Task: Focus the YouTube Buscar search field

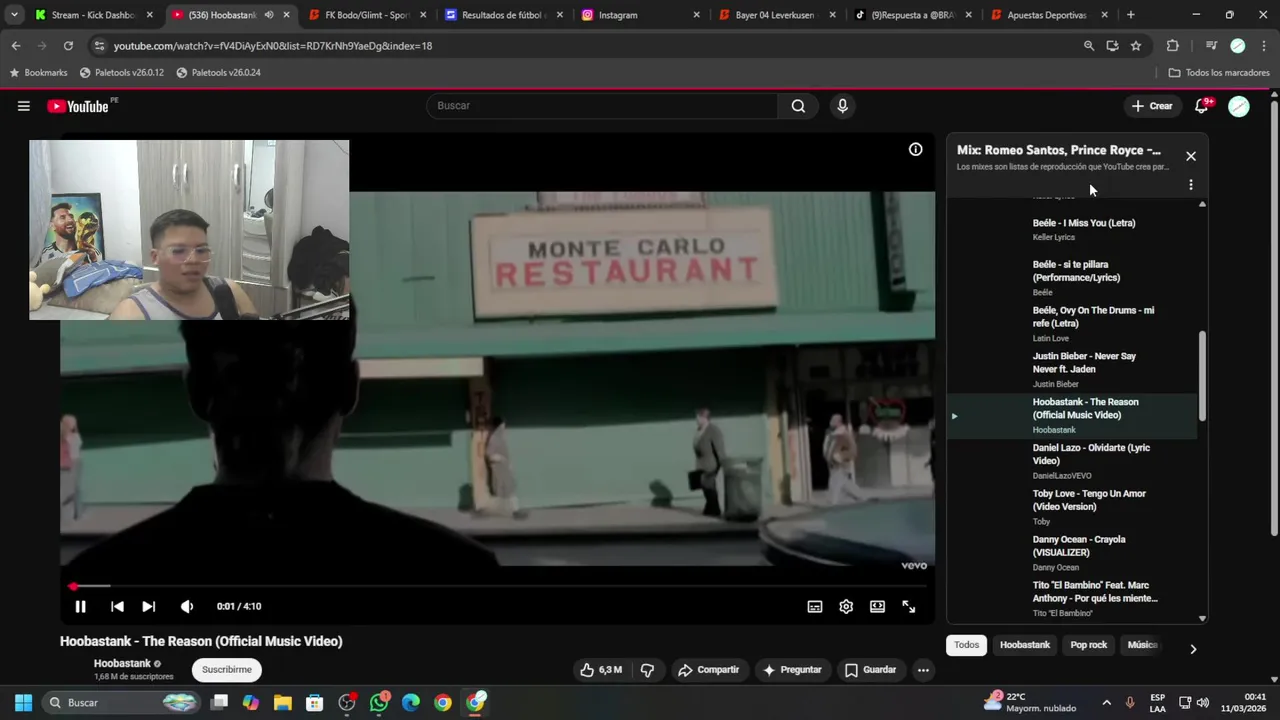Action: 602,106
